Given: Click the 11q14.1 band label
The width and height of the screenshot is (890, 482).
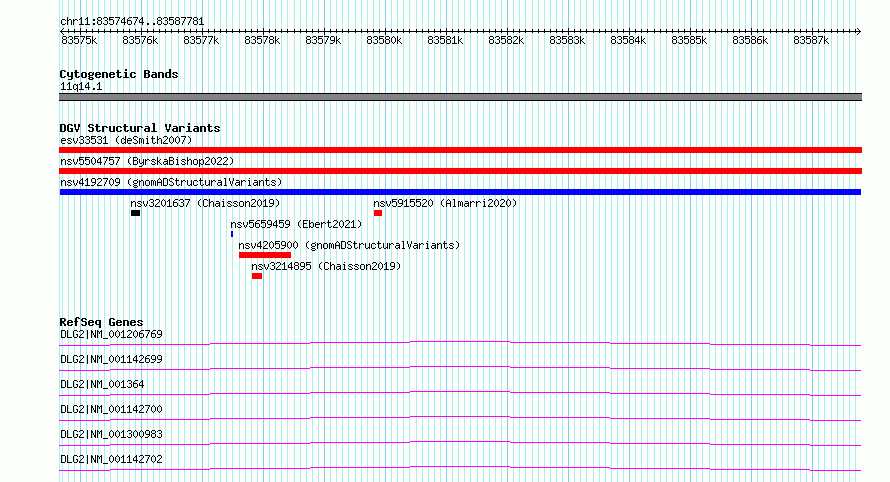Looking at the screenshot, I should pos(81,86).
